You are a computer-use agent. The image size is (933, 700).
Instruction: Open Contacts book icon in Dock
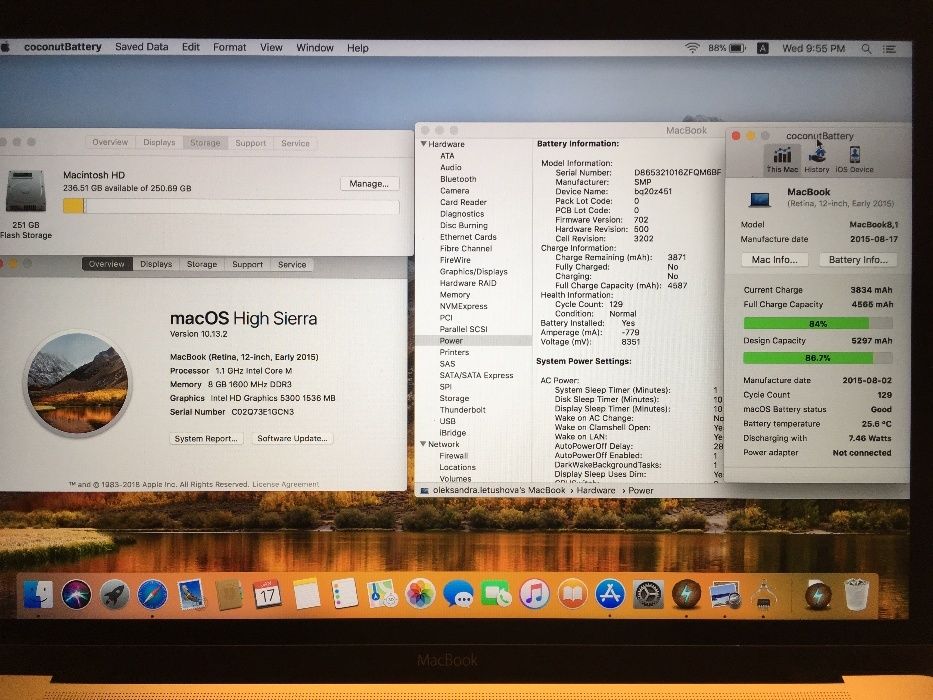coord(229,594)
